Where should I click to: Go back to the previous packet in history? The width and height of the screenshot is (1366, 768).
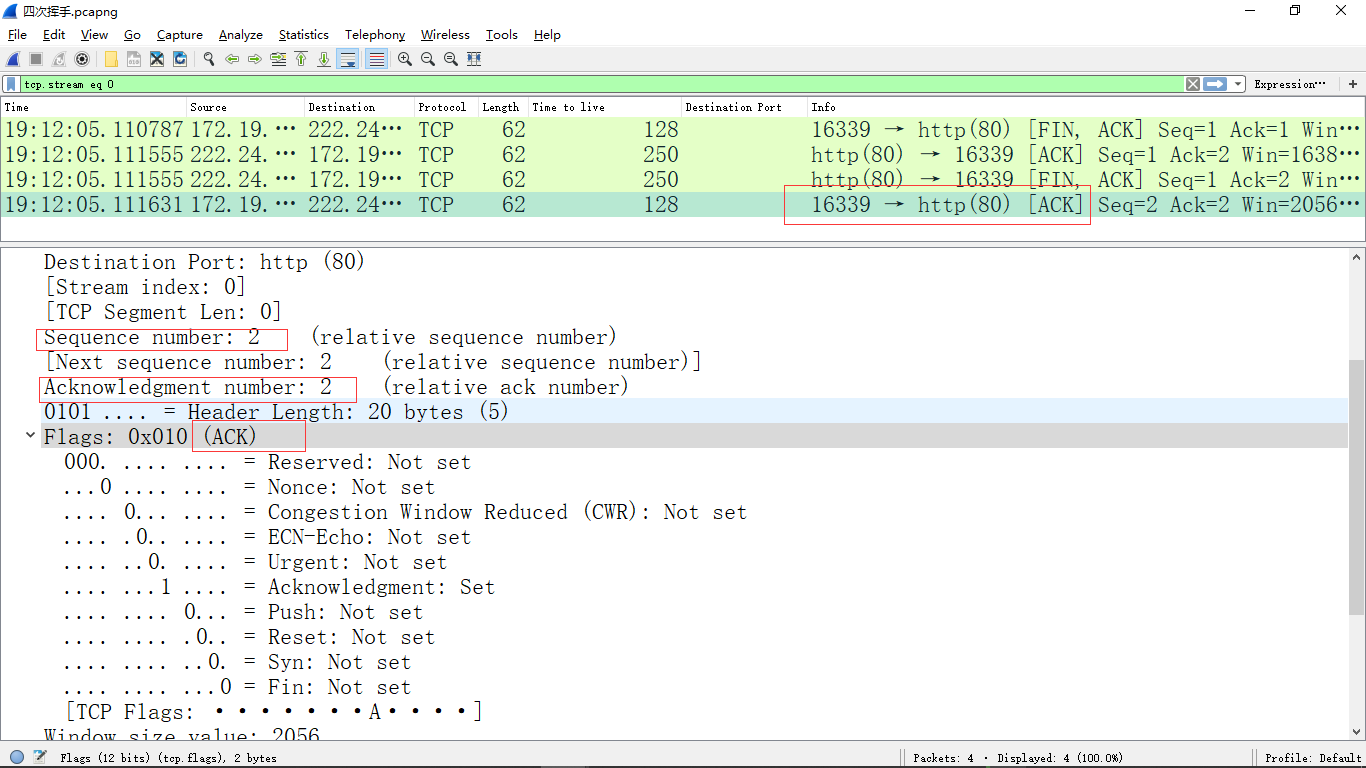point(232,59)
